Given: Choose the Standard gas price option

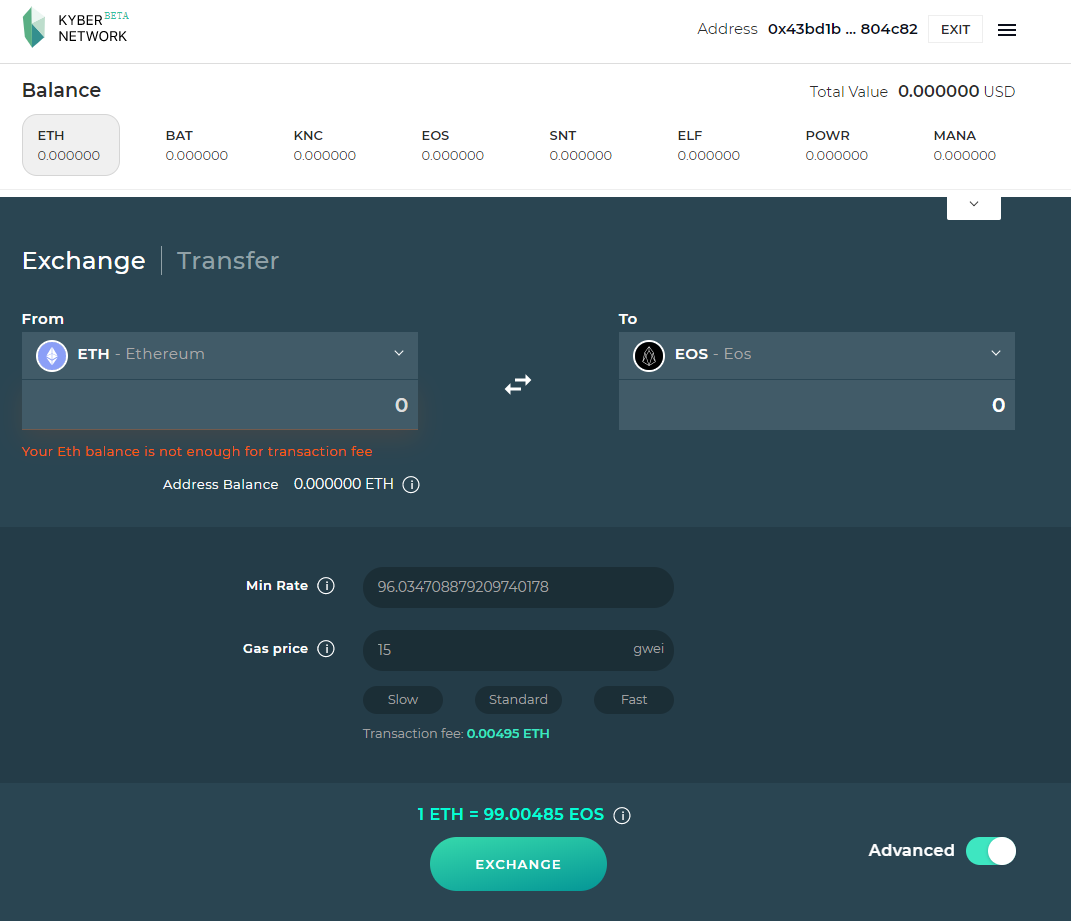Looking at the screenshot, I should [x=518, y=700].
